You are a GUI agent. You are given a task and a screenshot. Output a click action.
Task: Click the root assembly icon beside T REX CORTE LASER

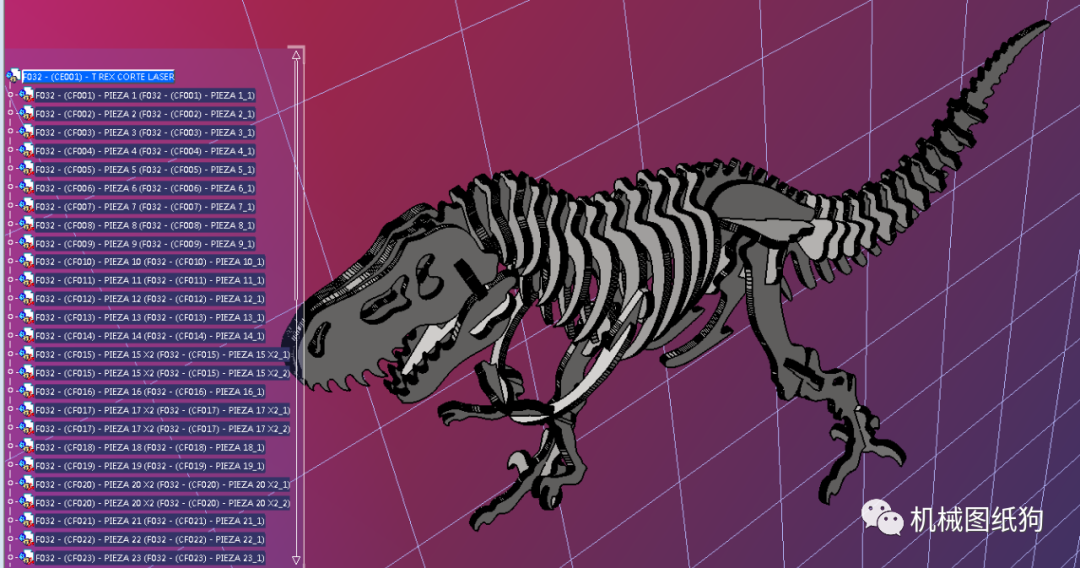click(x=13, y=76)
